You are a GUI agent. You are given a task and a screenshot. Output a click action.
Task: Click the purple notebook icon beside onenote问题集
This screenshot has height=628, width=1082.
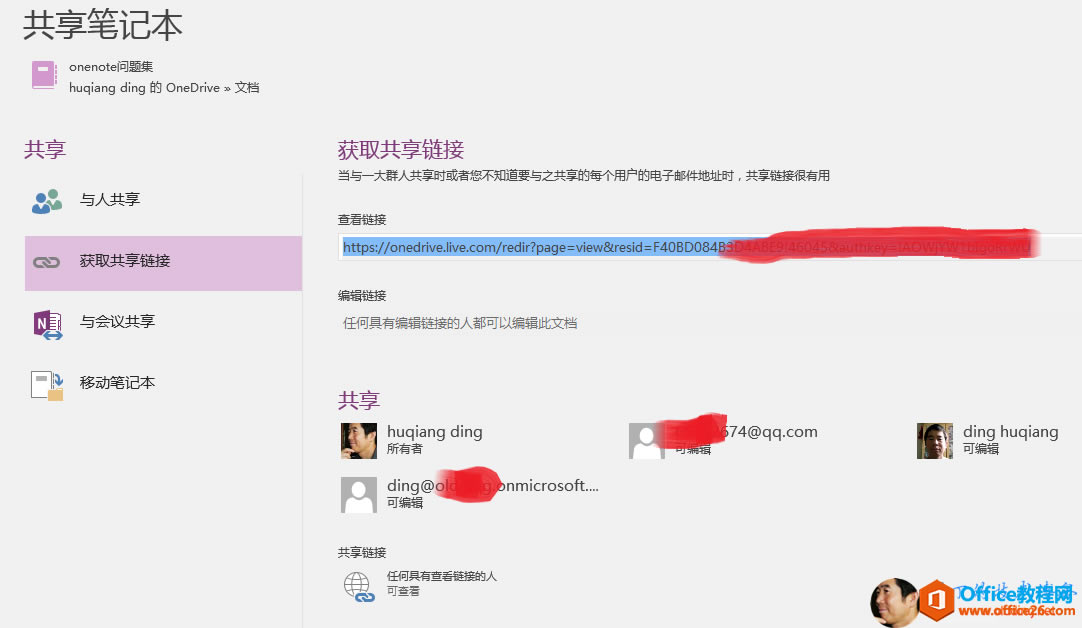(42, 75)
